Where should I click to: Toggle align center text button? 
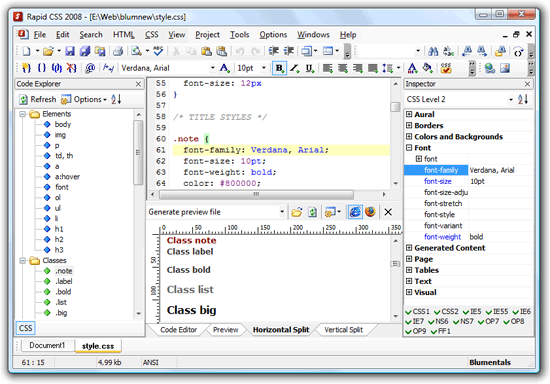[x=343, y=68]
